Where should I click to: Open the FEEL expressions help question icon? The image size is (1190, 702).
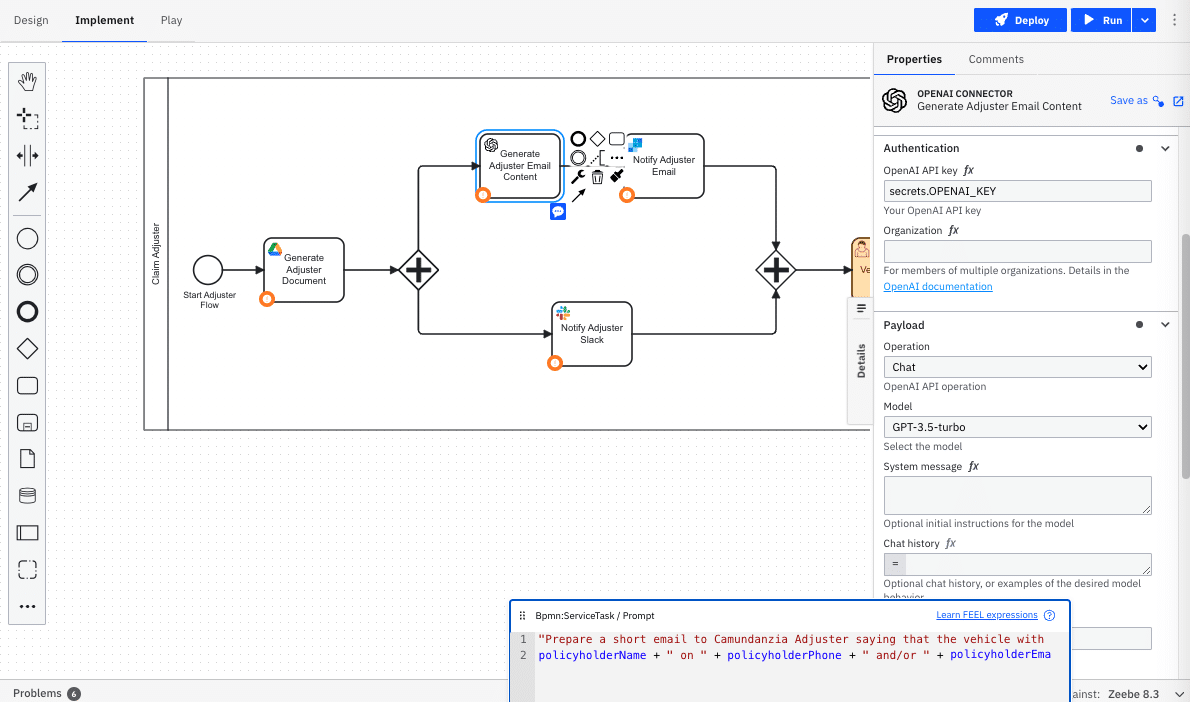[x=1050, y=615]
